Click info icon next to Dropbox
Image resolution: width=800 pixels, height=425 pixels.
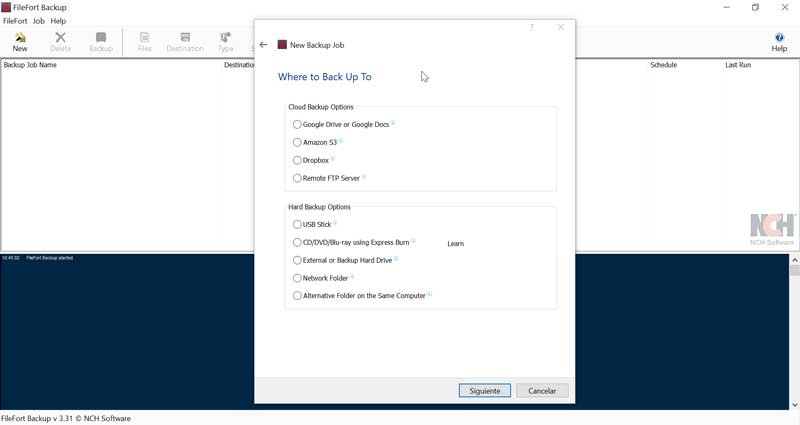pos(333,159)
